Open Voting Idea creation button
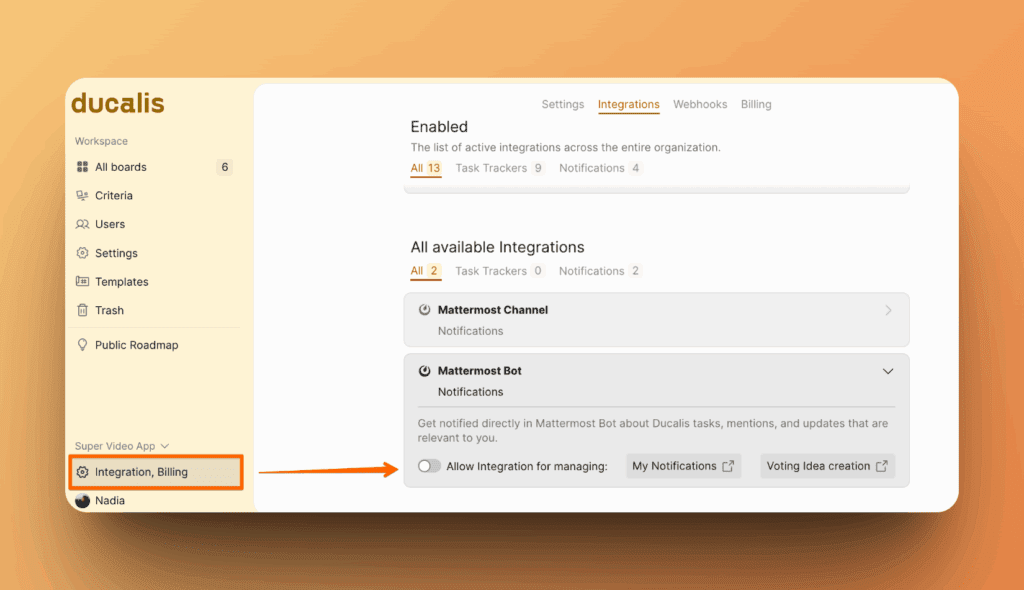The width and height of the screenshot is (1024, 590). pyautogui.click(x=826, y=466)
